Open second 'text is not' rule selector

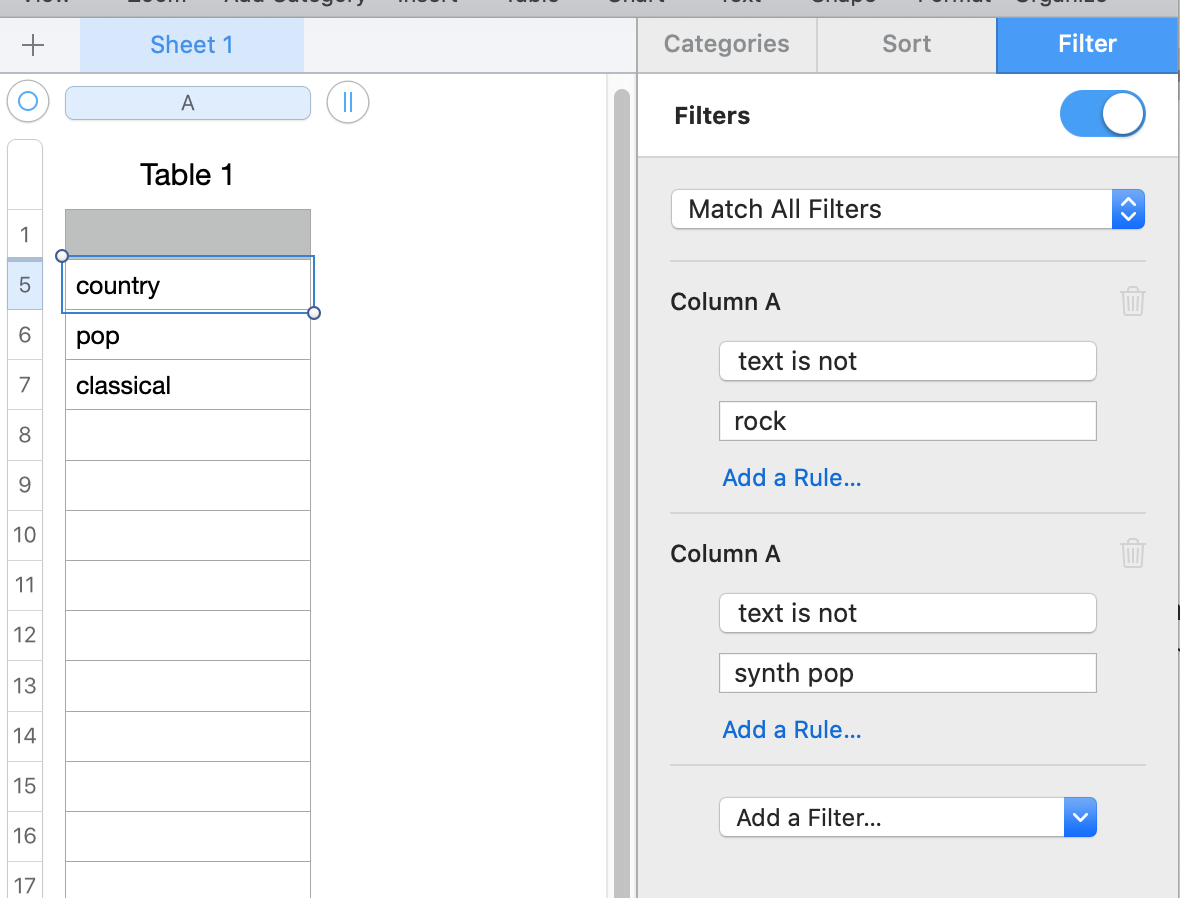907,613
